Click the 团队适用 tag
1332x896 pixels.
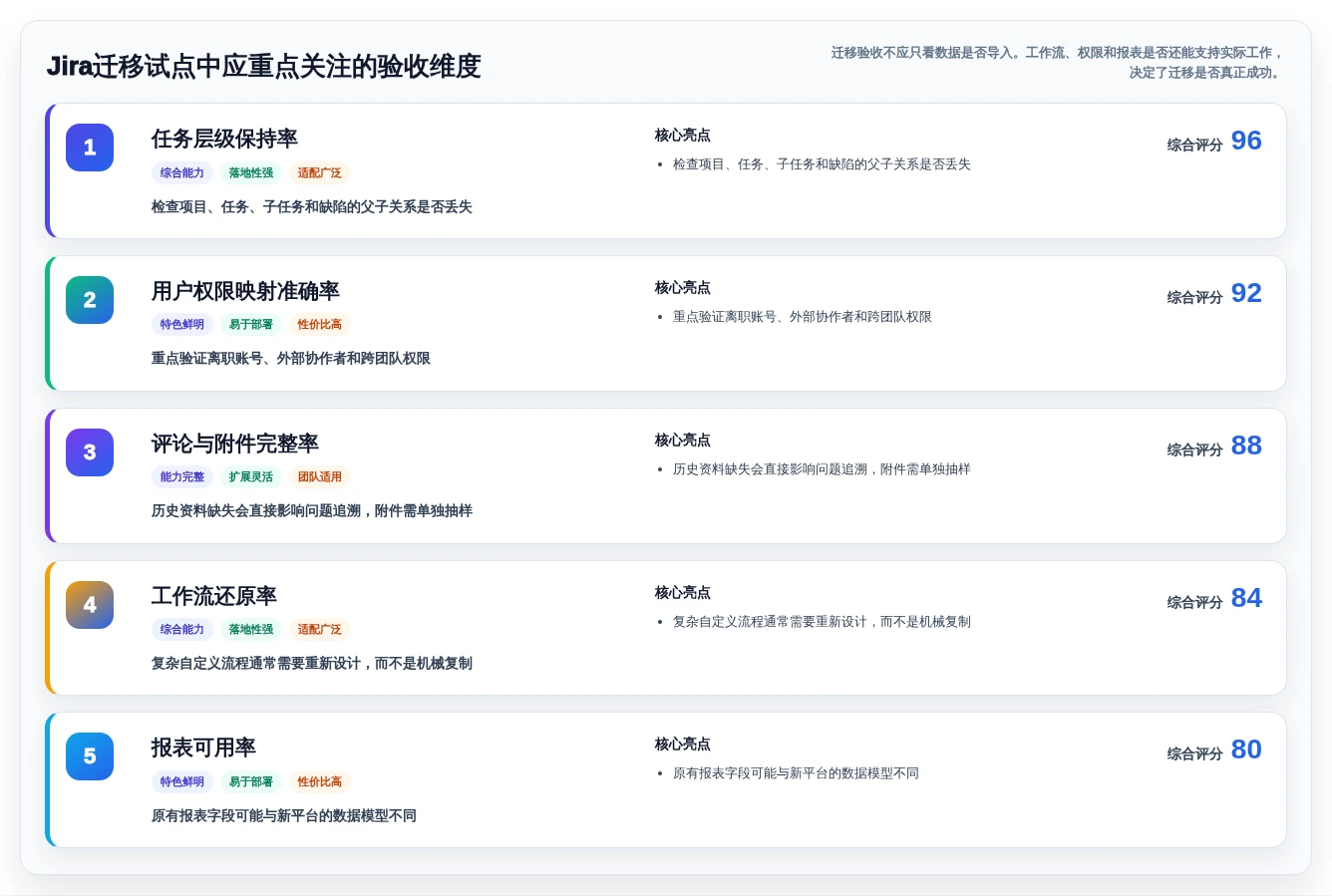click(320, 476)
